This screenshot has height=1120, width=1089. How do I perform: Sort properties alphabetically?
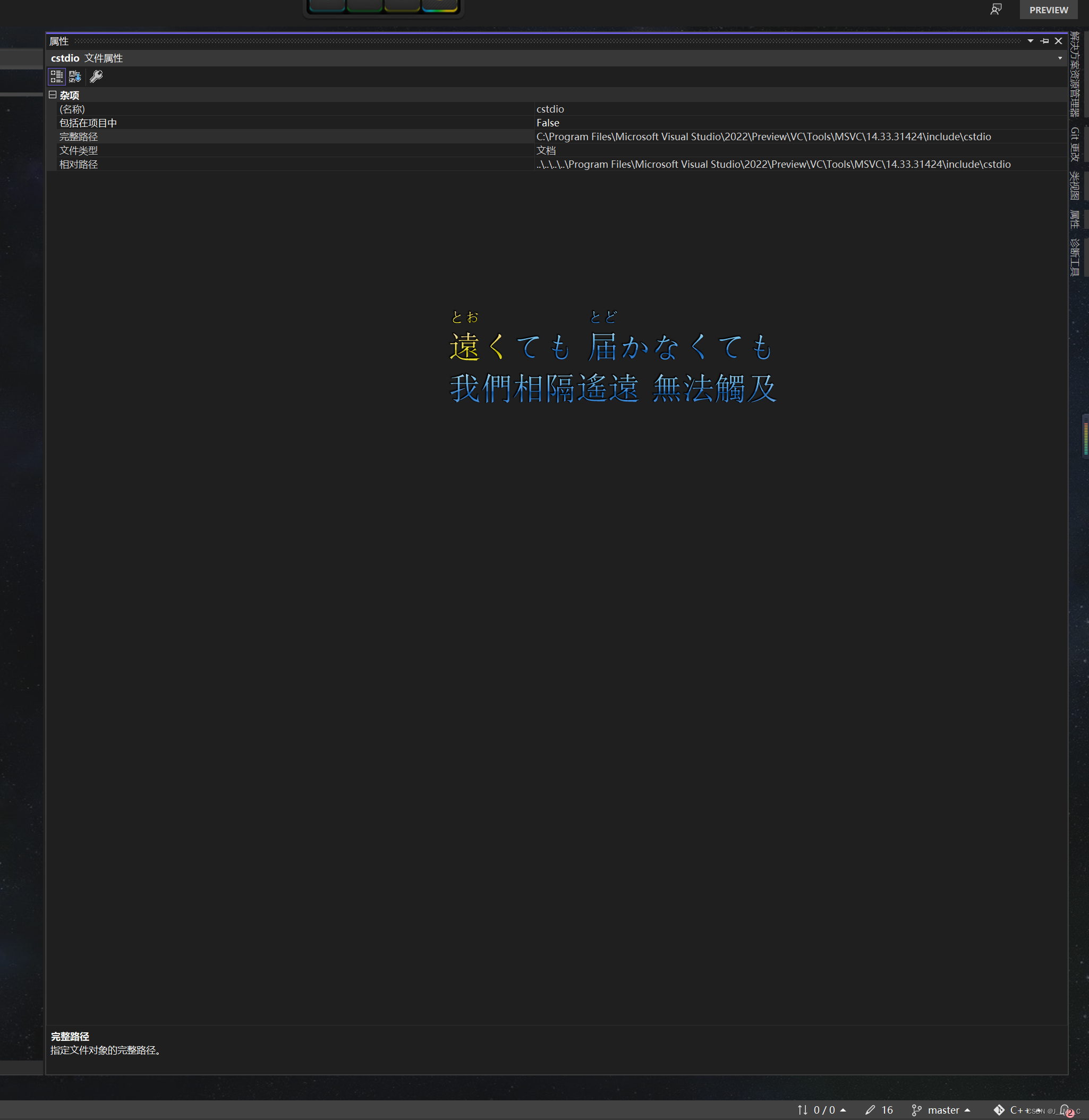(x=75, y=76)
